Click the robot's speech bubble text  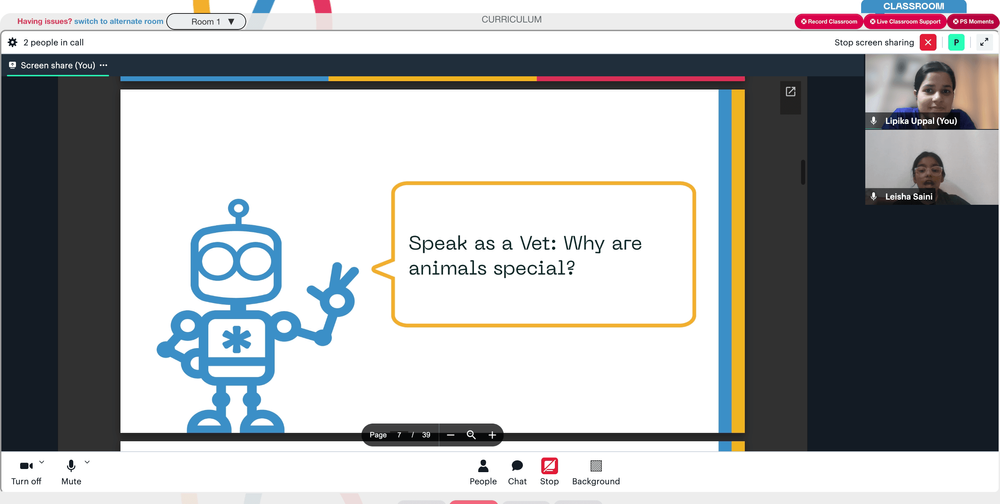525,255
